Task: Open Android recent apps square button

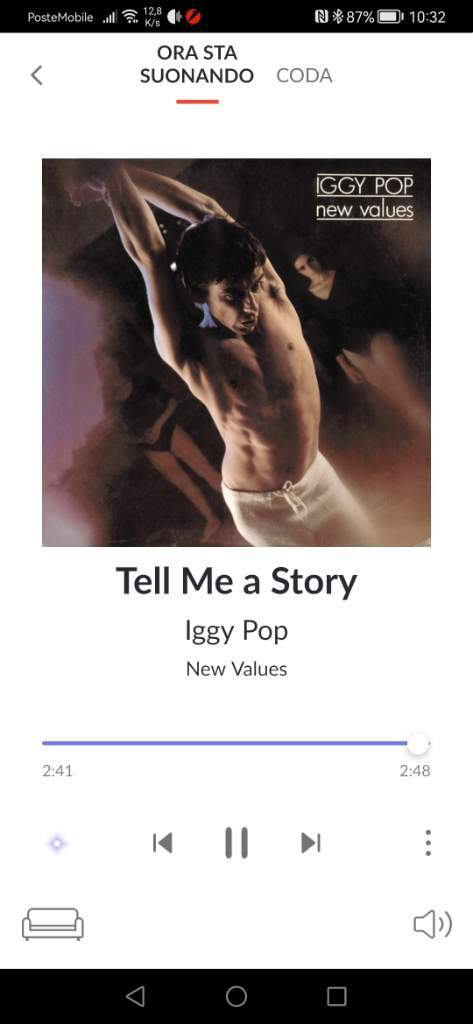Action: tap(336, 996)
